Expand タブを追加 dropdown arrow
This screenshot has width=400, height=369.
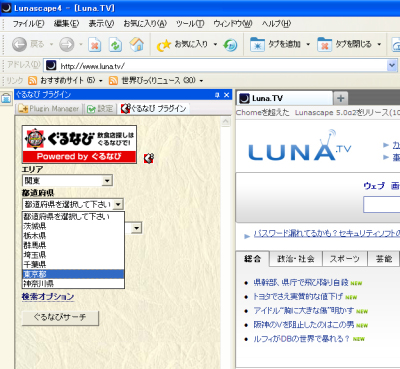(308, 44)
